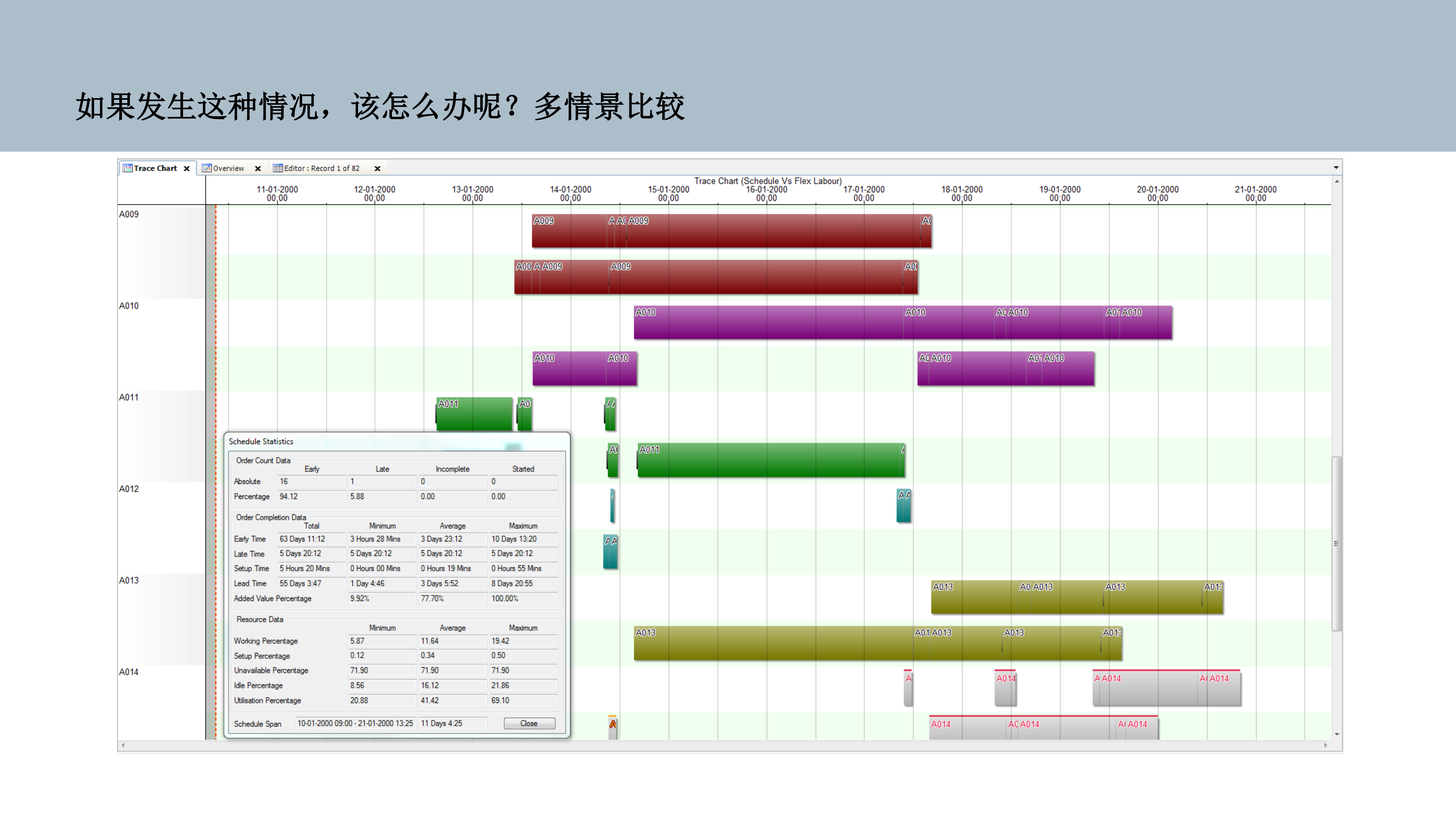
Task: Open the Editor Record 1 of 82 tab
Action: point(321,168)
